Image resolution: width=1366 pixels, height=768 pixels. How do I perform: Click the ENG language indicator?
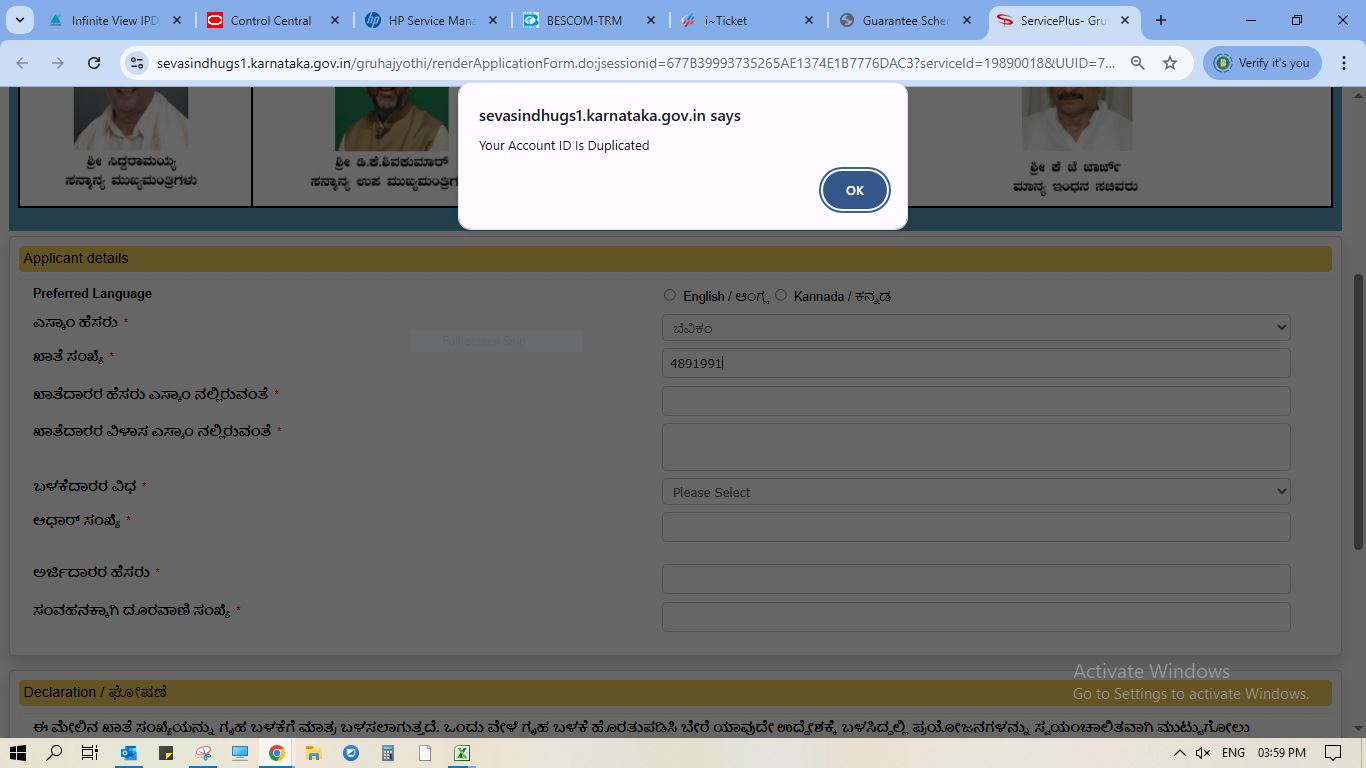(1233, 753)
